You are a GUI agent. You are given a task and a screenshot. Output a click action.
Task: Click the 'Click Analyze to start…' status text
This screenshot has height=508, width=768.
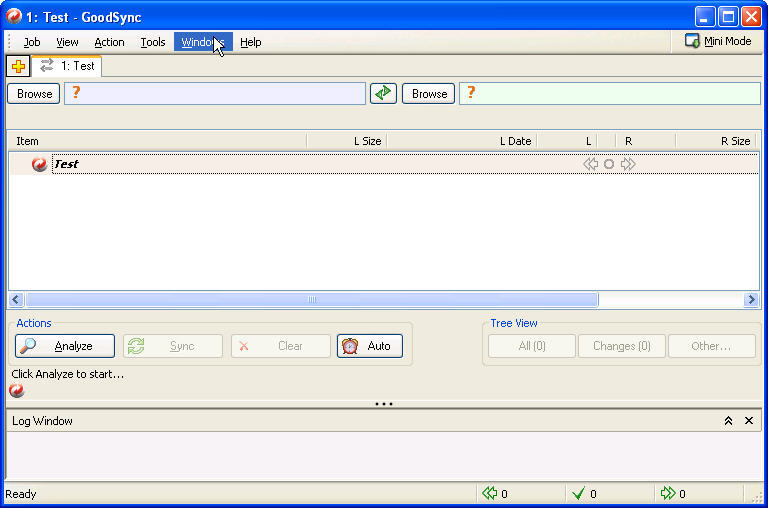point(68,374)
